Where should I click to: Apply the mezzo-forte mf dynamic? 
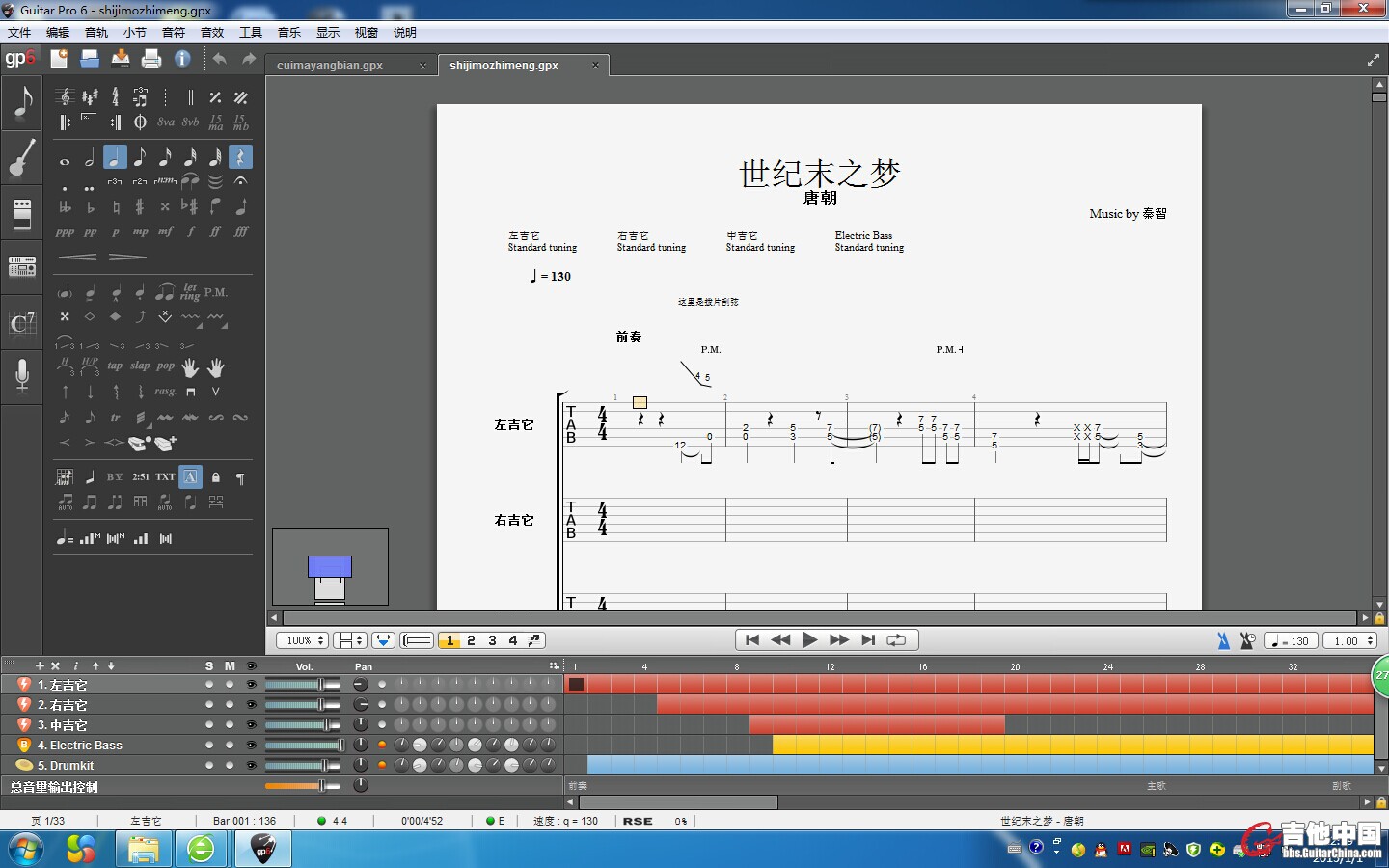click(165, 231)
